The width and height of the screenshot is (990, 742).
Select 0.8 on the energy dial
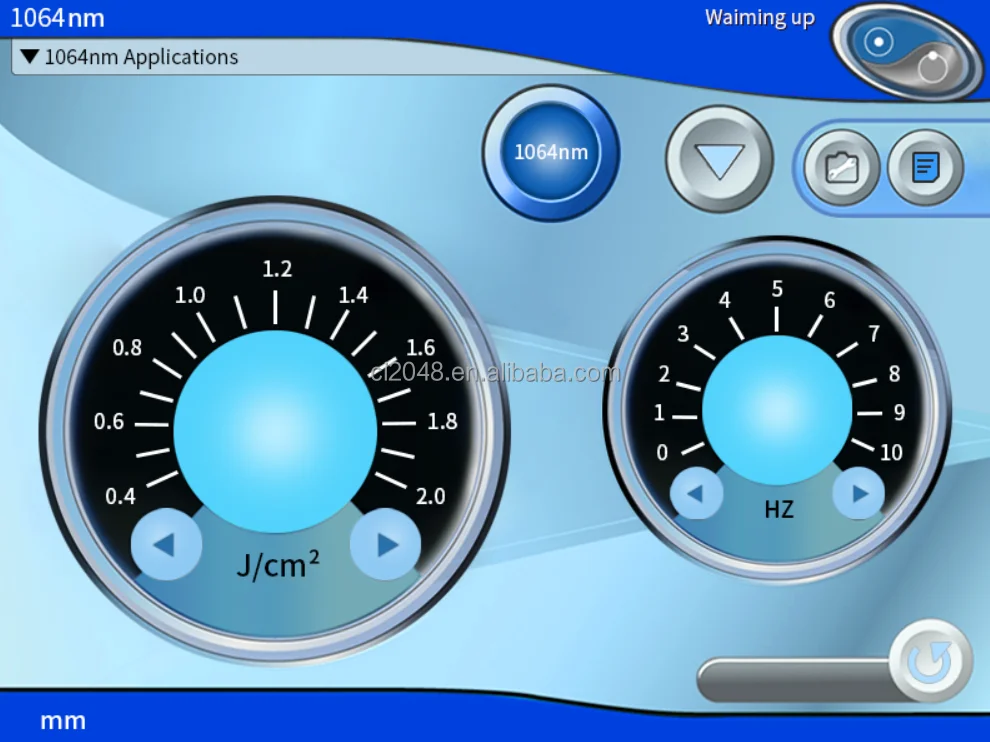tap(127, 347)
